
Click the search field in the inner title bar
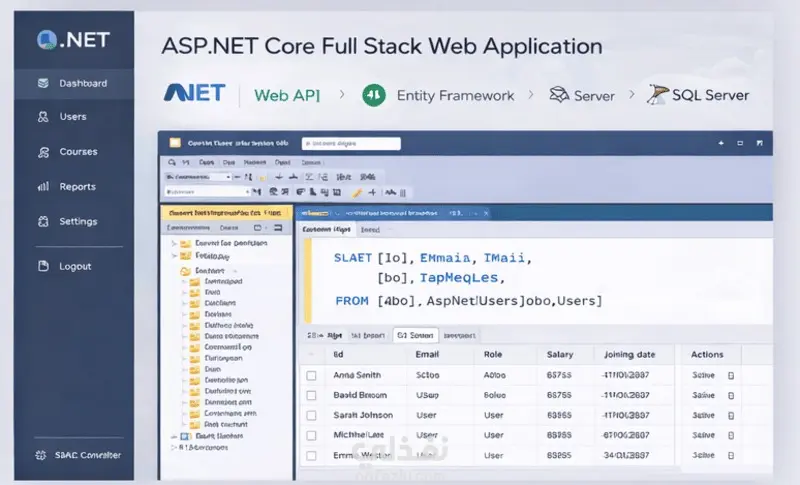pyautogui.click(x=351, y=144)
